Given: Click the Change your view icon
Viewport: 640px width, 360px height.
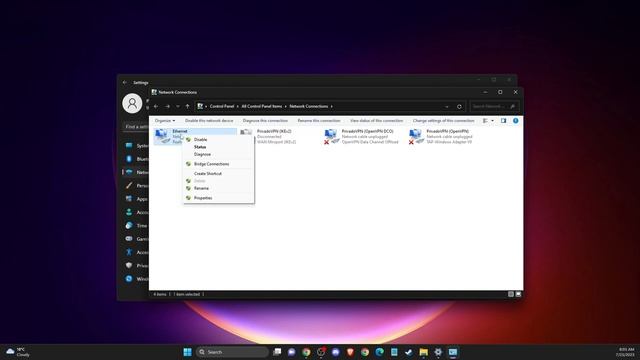Looking at the screenshot, I should coord(485,121).
